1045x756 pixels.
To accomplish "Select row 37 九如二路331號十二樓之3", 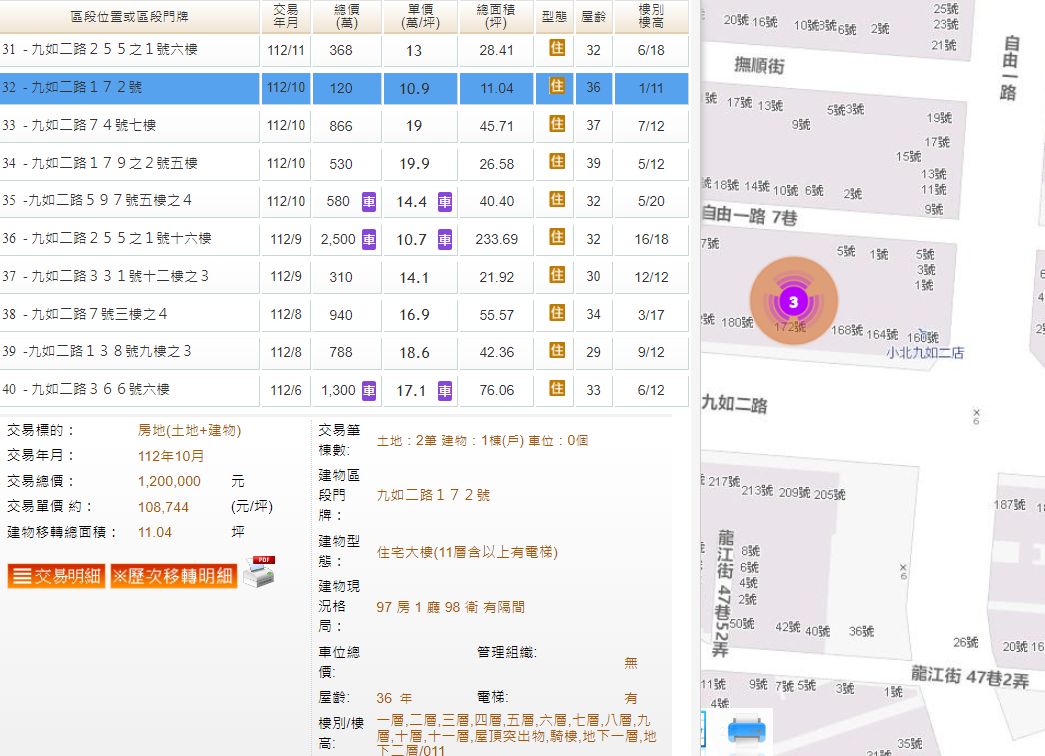I will (x=344, y=277).
